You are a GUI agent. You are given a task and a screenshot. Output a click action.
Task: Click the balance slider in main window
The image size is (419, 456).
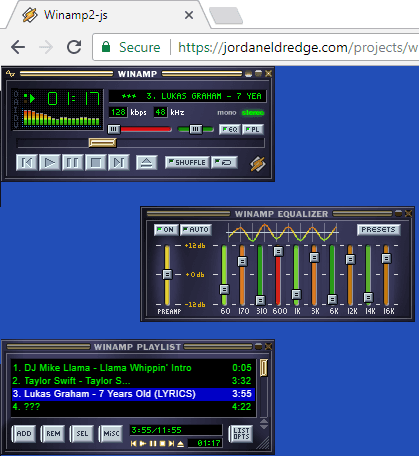pos(196,129)
